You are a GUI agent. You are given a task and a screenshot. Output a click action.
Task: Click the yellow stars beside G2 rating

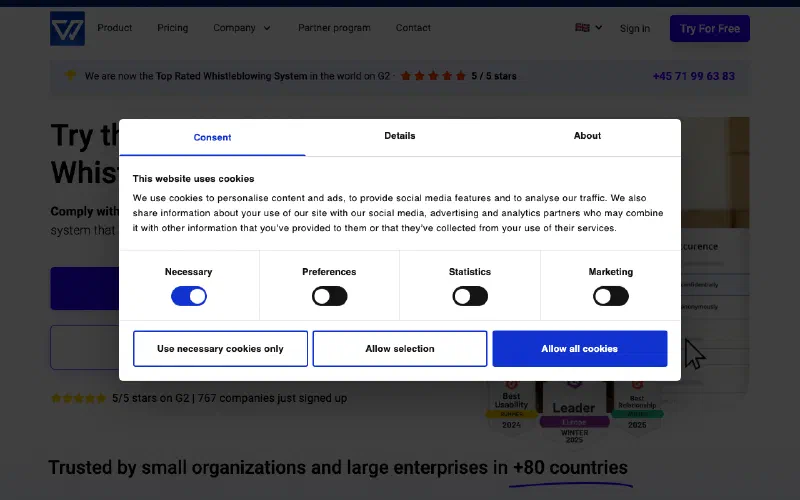click(78, 398)
